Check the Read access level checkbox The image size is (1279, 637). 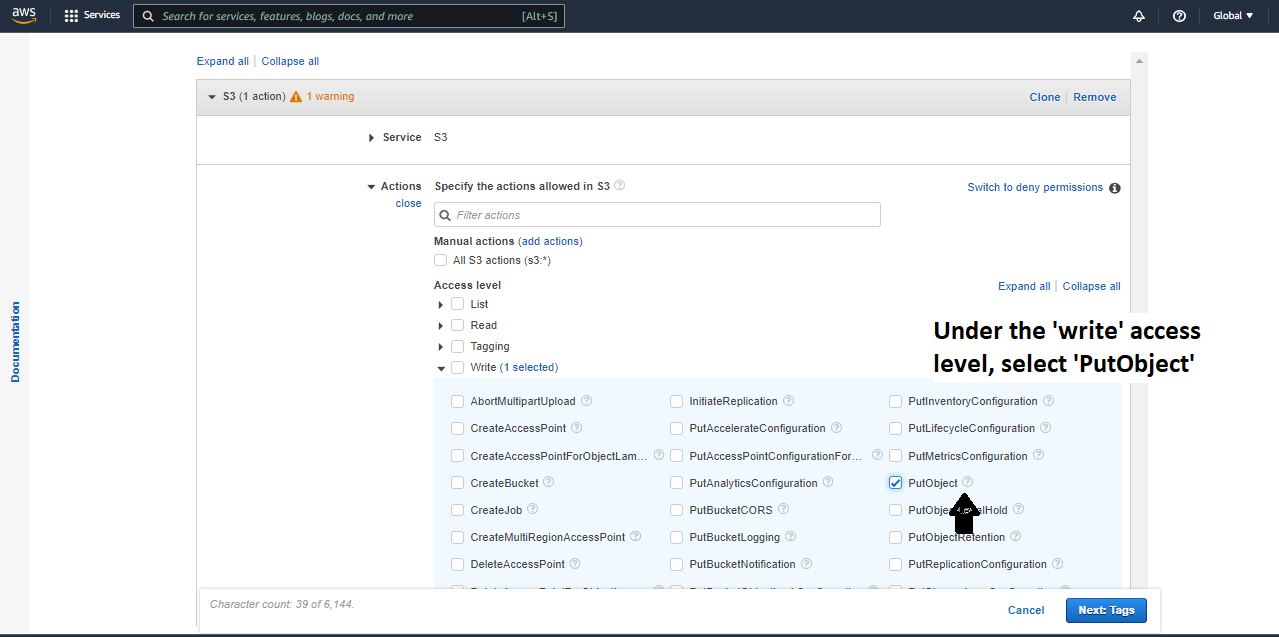tap(457, 325)
